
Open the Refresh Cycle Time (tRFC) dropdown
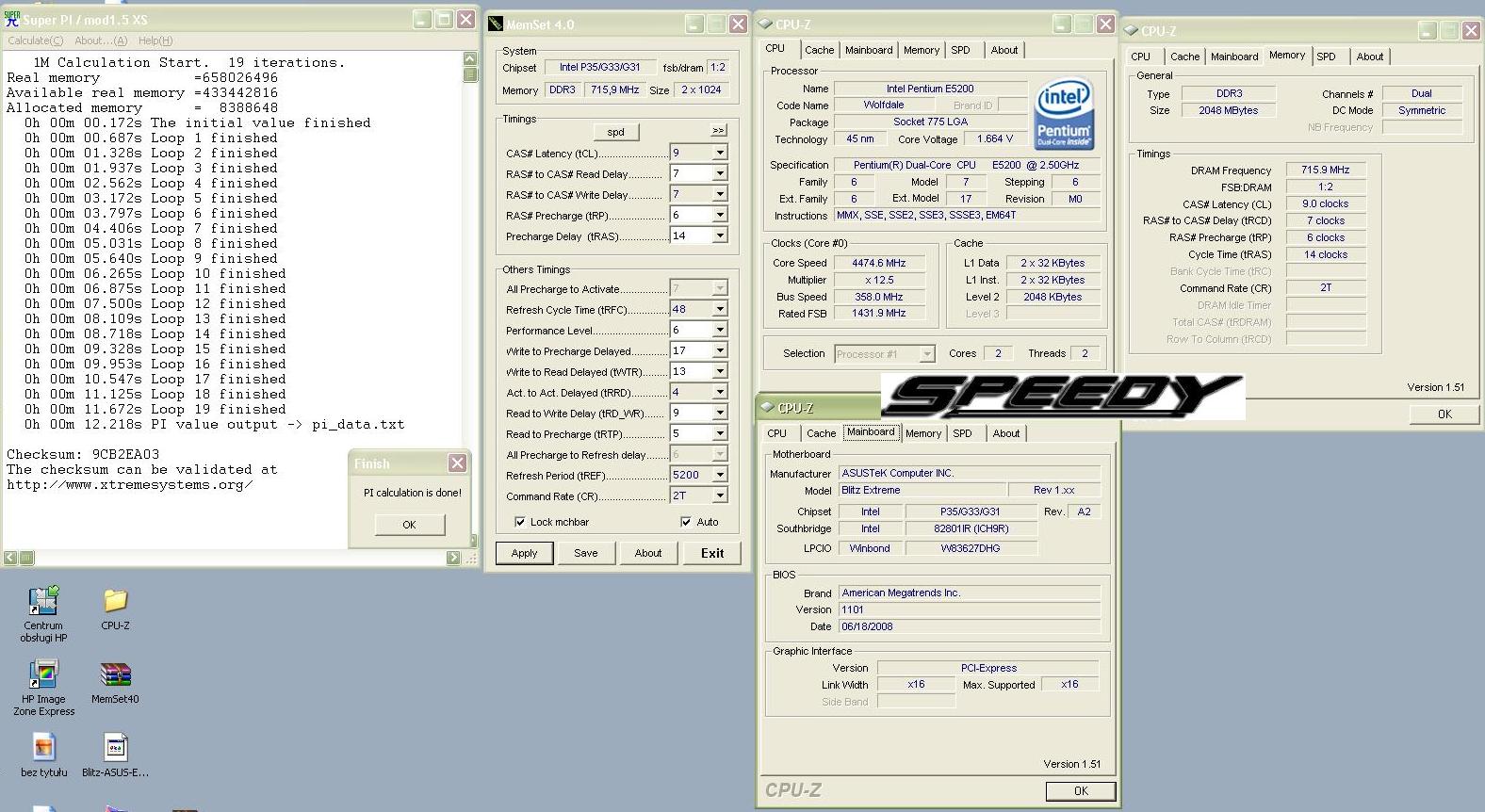pos(720,309)
